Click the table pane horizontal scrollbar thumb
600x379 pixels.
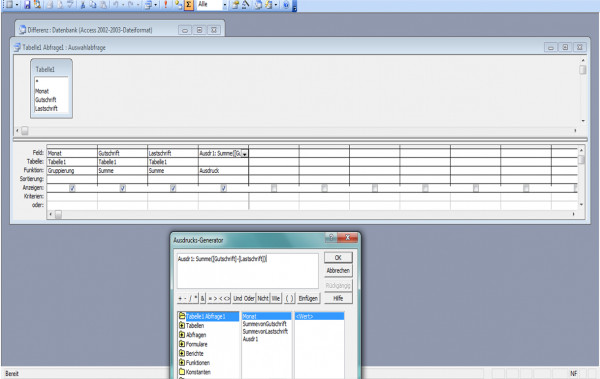pyautogui.click(x=24, y=131)
